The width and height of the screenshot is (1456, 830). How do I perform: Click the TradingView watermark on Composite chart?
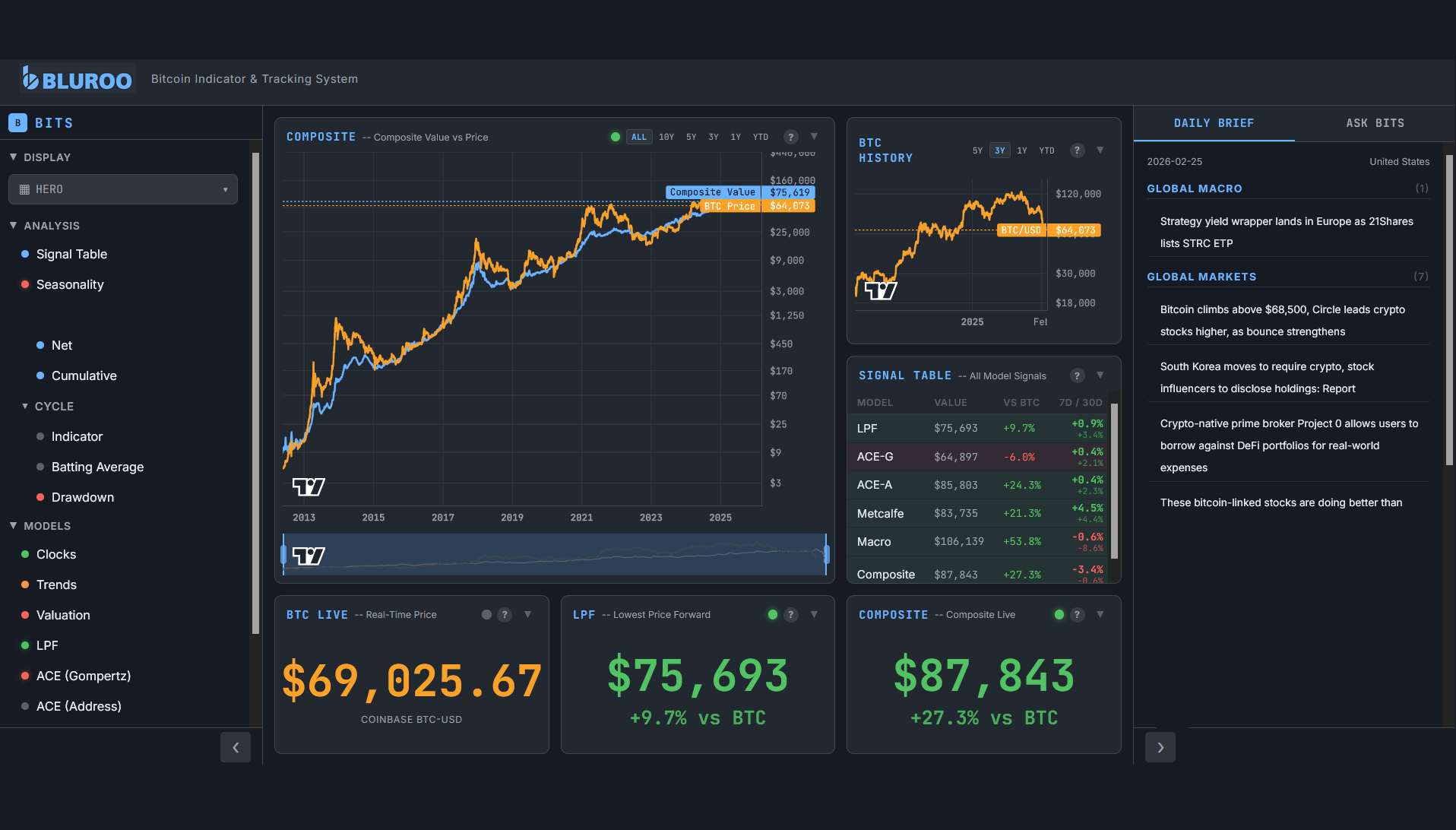pos(307,486)
